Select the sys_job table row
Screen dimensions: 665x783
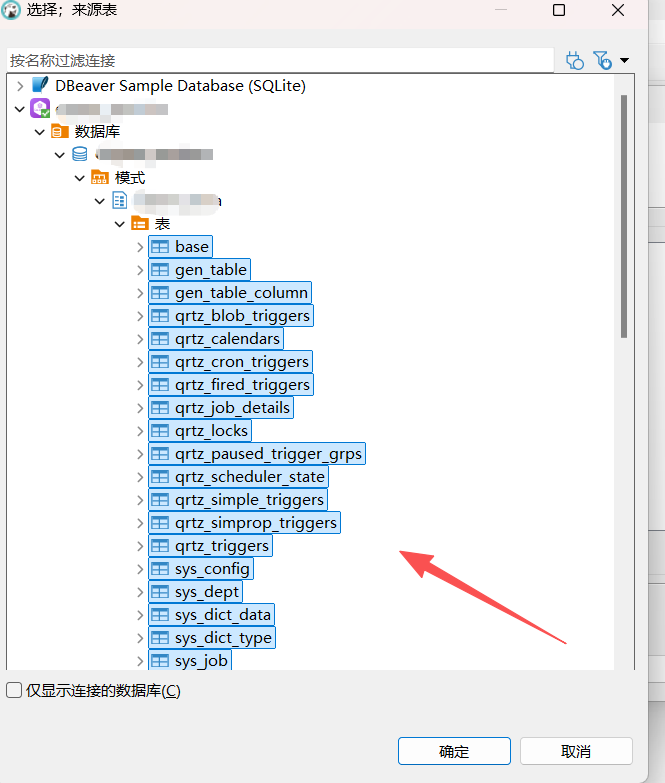190,660
